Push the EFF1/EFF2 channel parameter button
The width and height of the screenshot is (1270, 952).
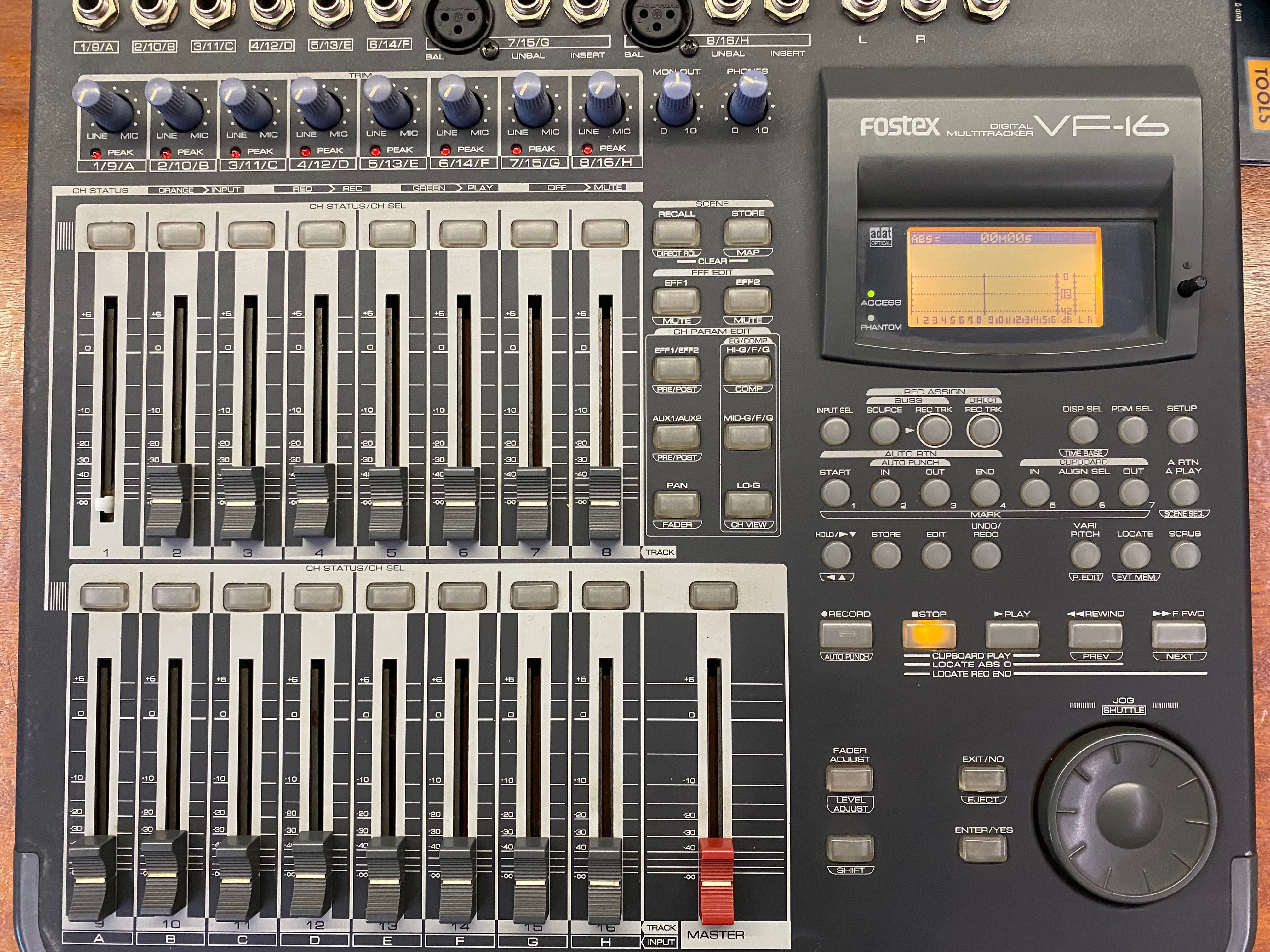coord(676,369)
